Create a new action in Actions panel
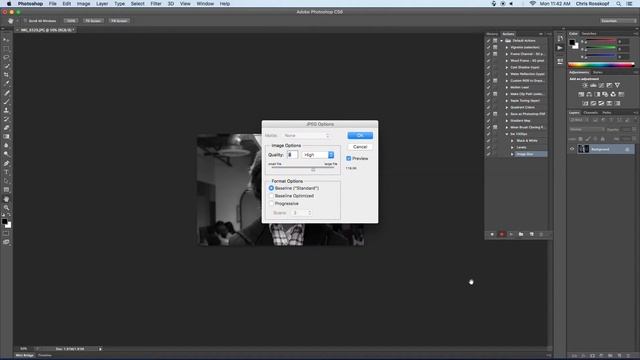Screen dimensions: 640x360 tap(531, 234)
